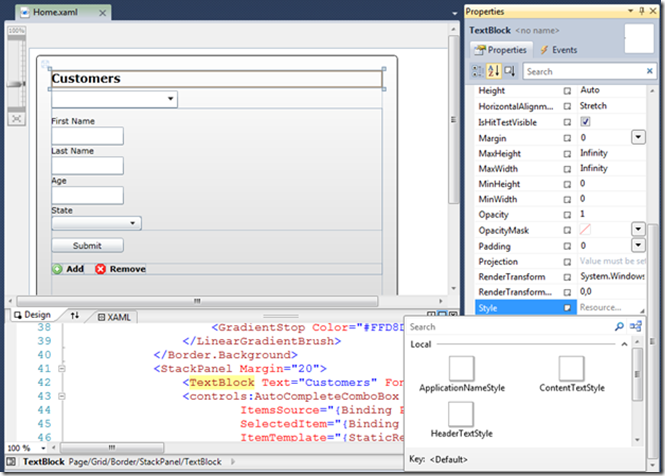Open the State combo box dropdown
This screenshot has height=476, width=665.
point(133,223)
